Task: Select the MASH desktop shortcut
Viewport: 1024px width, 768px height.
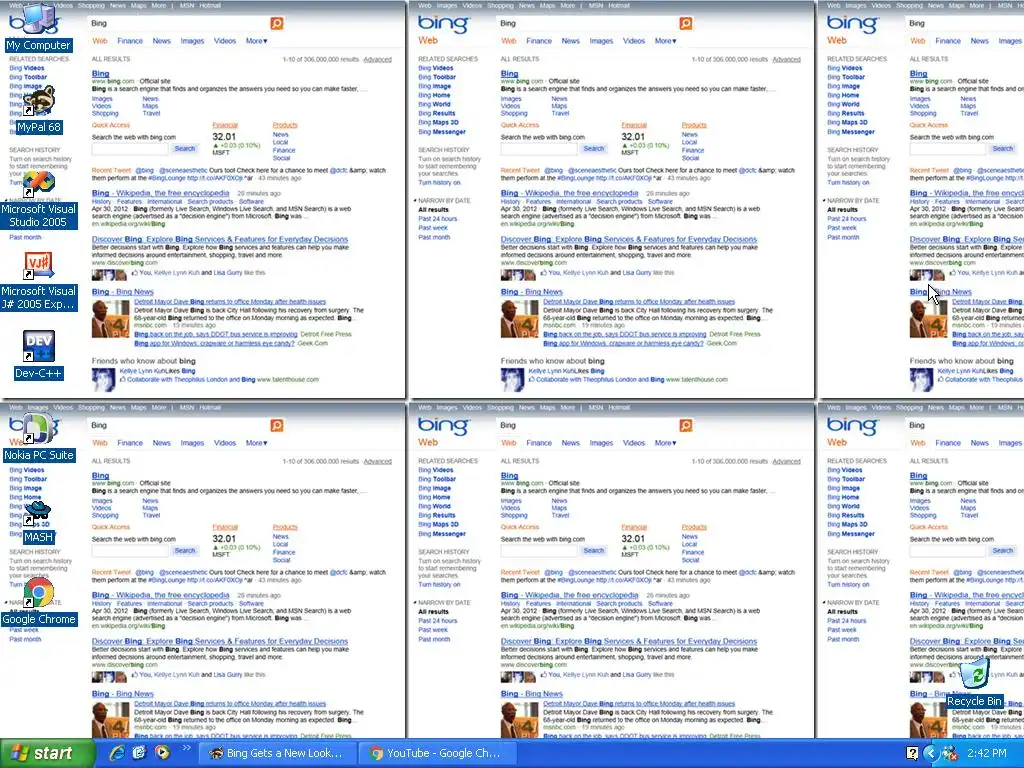Action: (x=39, y=521)
